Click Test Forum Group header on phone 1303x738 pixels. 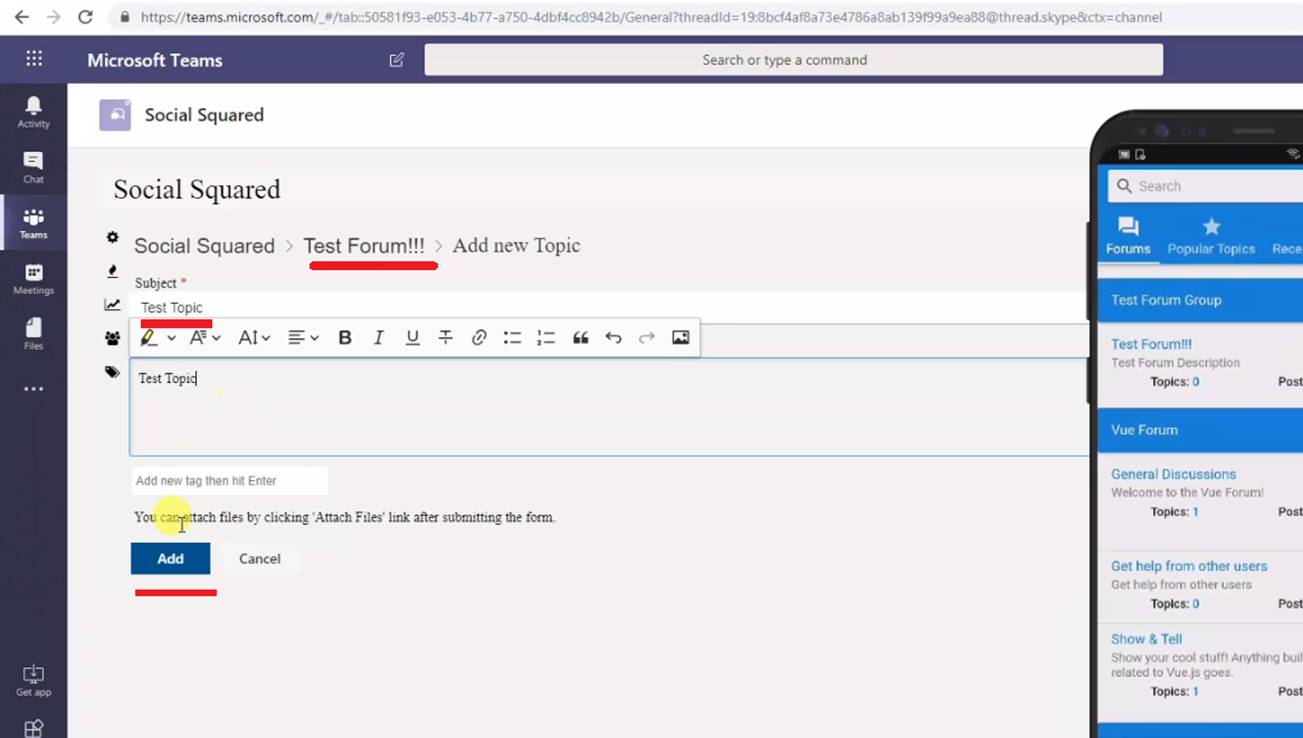(1200, 300)
